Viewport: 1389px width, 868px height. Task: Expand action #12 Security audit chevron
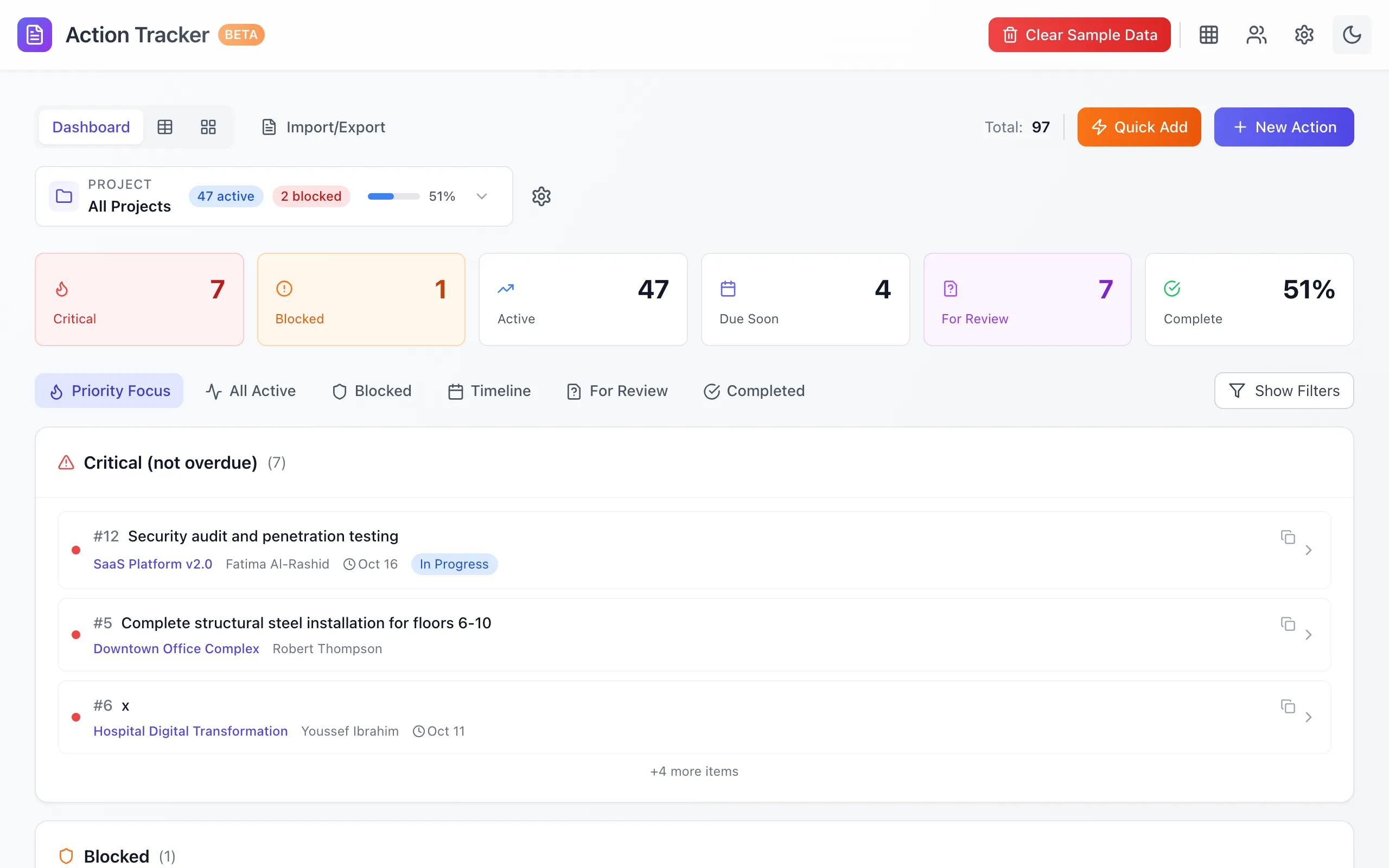tap(1309, 550)
